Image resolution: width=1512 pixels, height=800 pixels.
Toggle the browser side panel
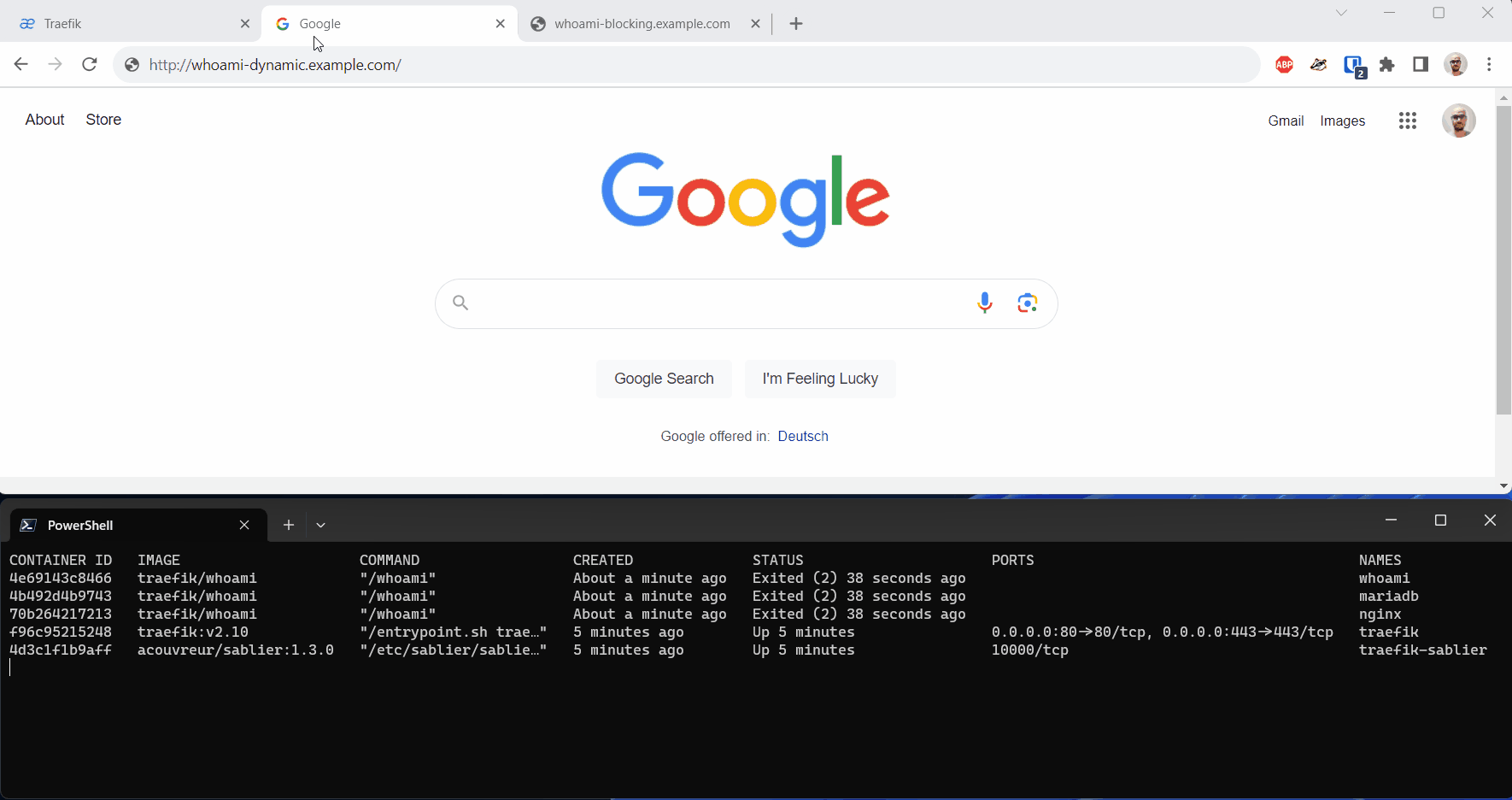1421,64
